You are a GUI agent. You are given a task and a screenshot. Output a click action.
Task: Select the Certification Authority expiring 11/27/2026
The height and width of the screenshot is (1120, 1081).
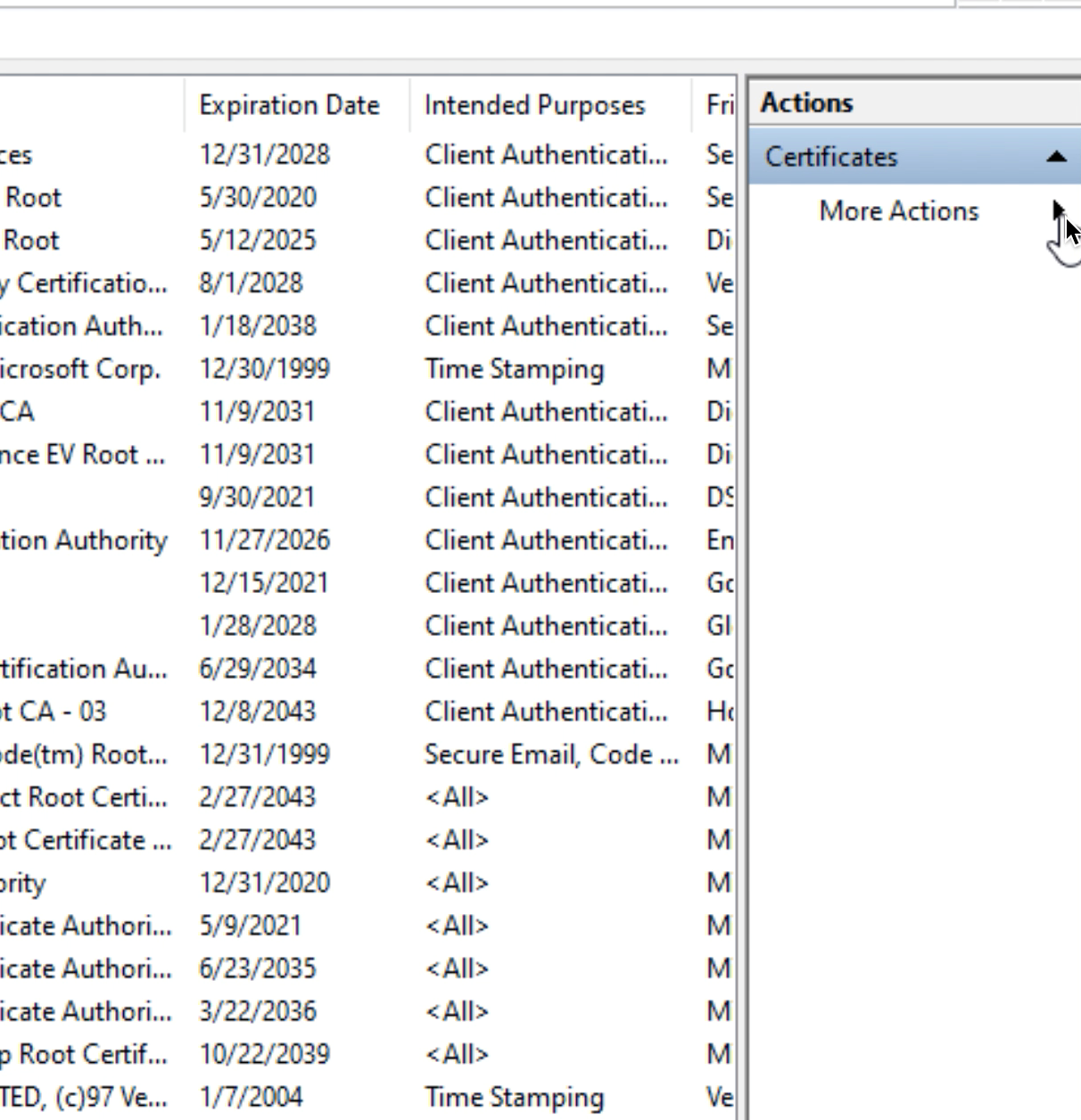[x=268, y=539]
